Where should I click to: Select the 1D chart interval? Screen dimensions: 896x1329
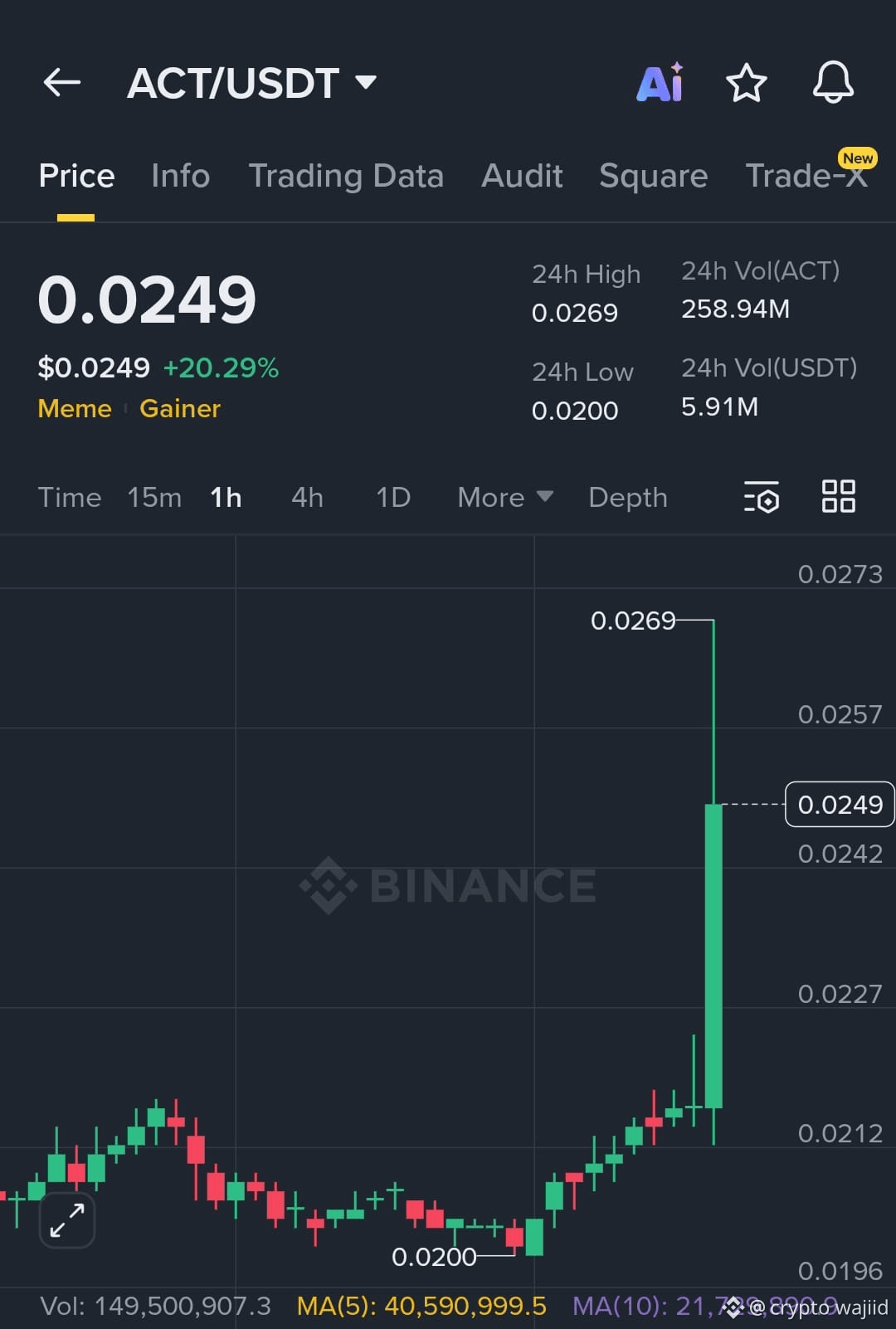point(393,497)
